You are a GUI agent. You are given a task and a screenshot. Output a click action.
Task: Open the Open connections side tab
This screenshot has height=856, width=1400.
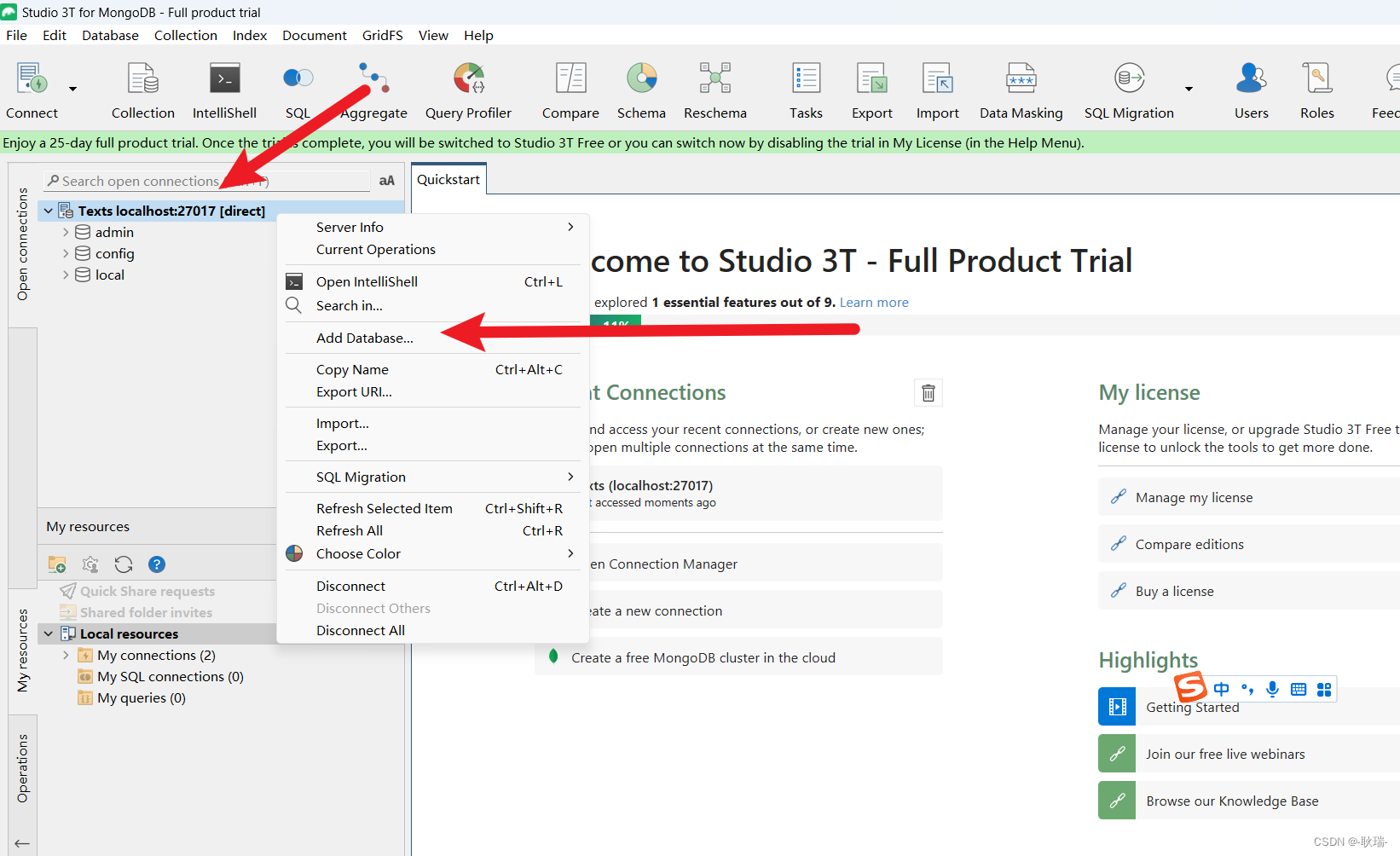(x=23, y=244)
